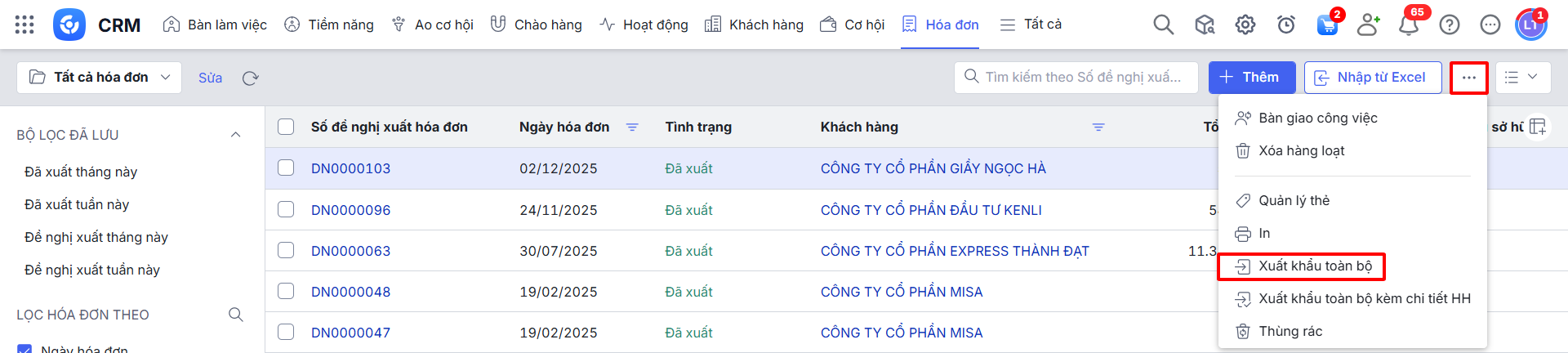Click the Thêm button
Image resolution: width=1568 pixels, height=353 pixels.
coord(1251,78)
